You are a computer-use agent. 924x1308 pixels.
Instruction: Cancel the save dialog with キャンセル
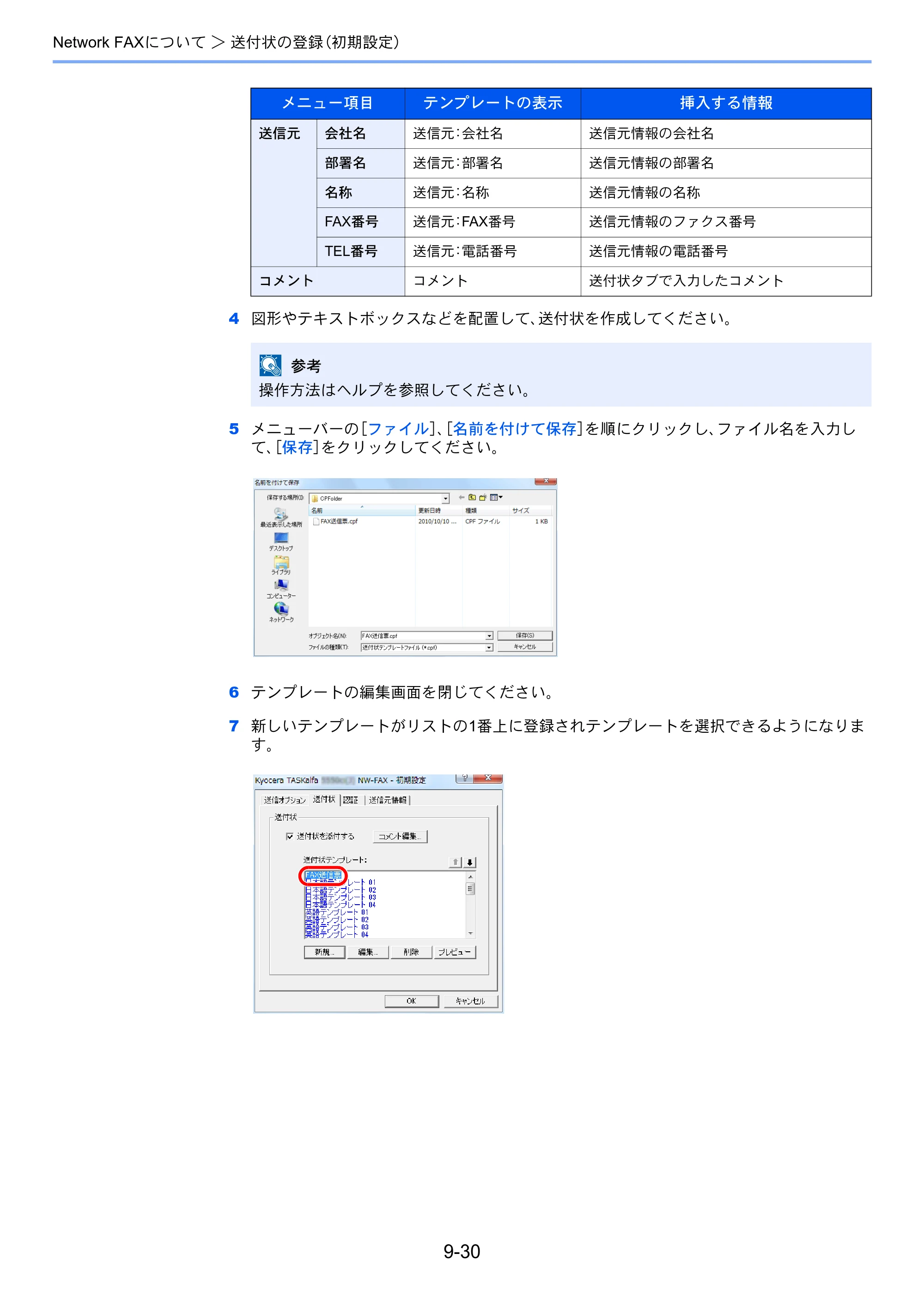click(525, 647)
